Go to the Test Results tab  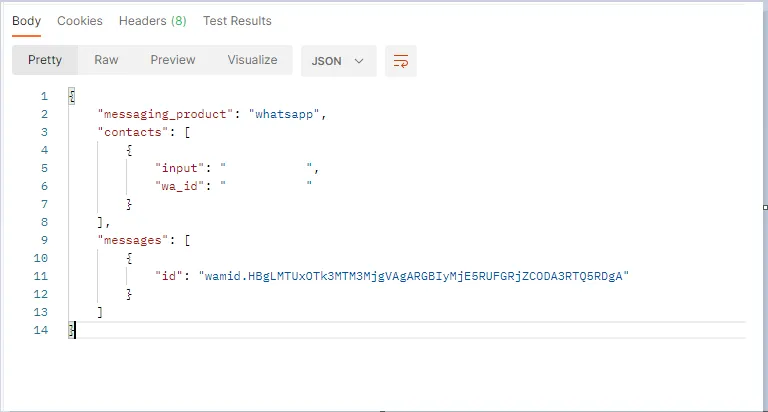point(237,21)
